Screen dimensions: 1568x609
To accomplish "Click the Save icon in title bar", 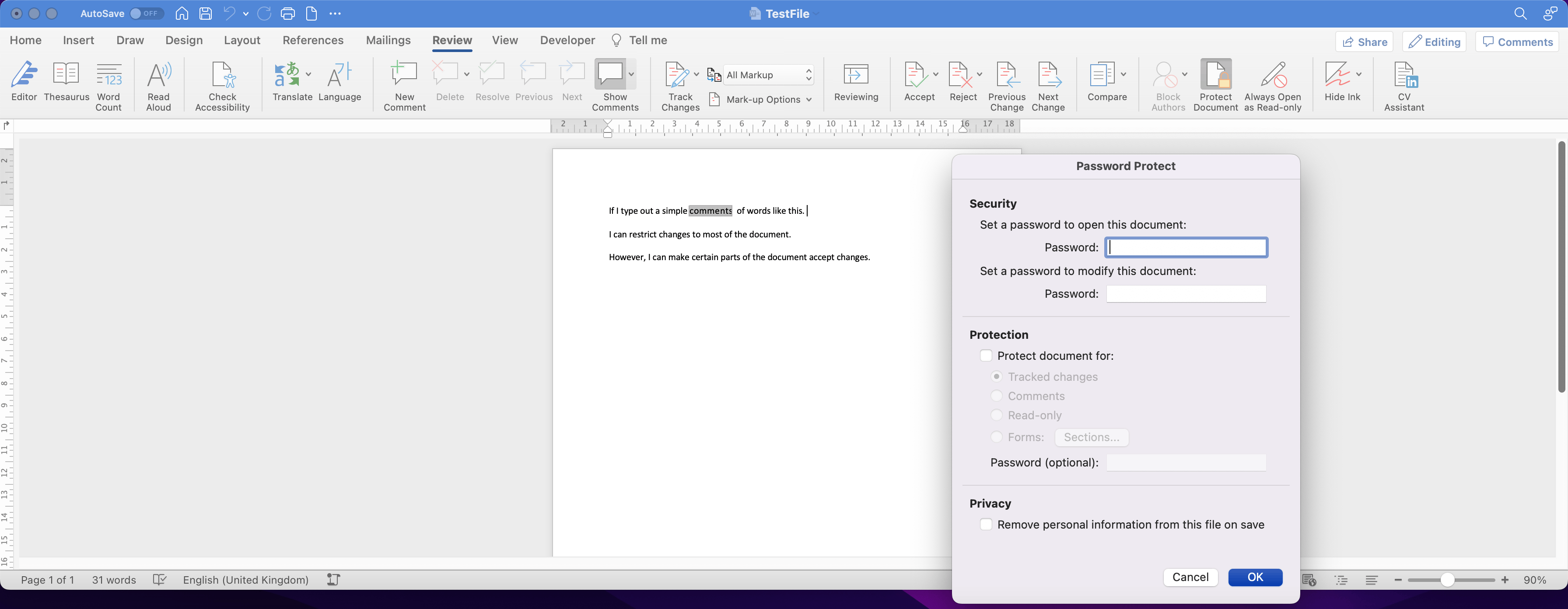I will pos(206,14).
